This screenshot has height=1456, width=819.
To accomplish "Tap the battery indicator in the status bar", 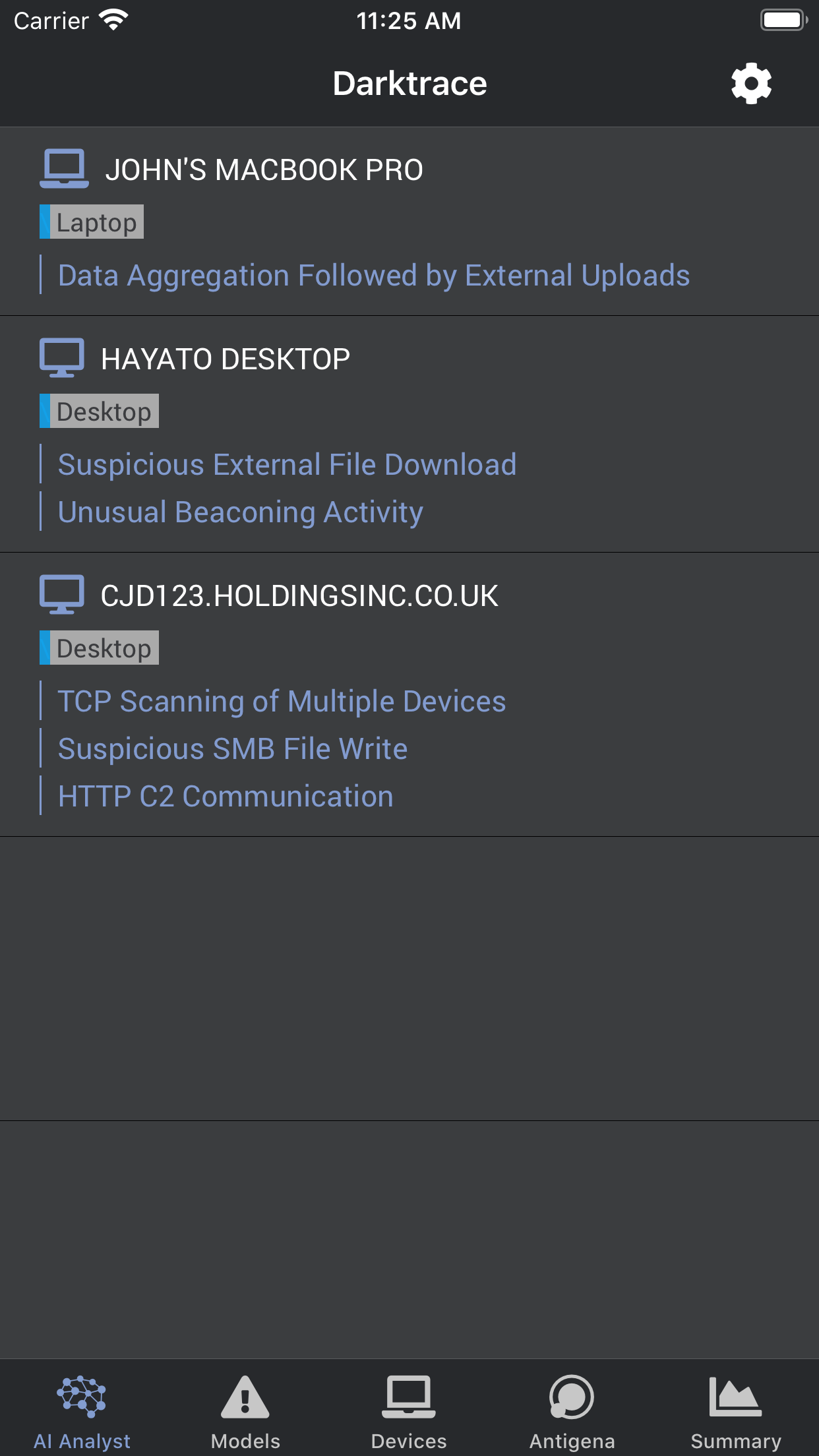I will [784, 20].
